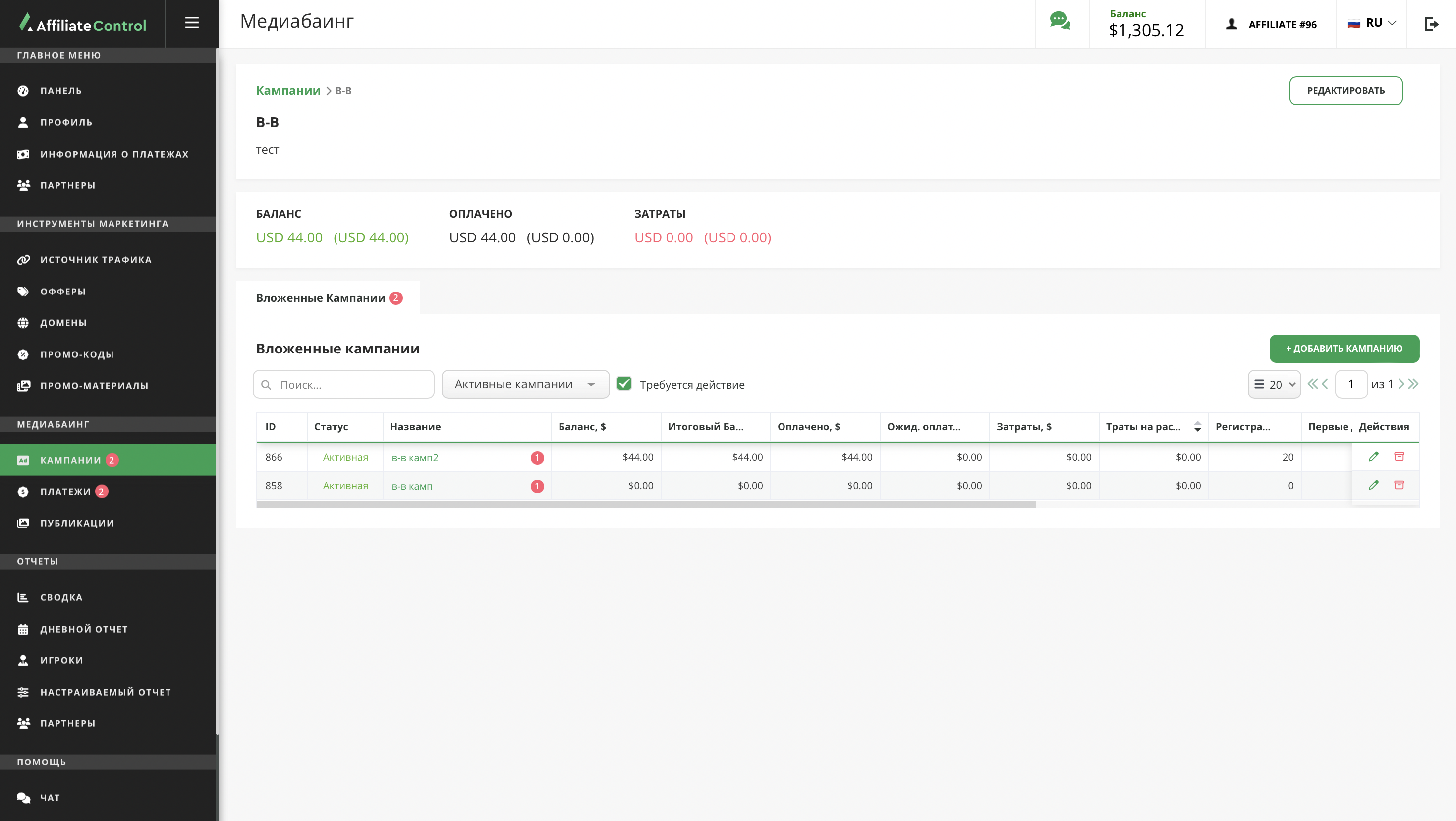This screenshot has width=1456, height=821.
Task: Open the rows-per-page 20 dropdown
Action: [1274, 385]
